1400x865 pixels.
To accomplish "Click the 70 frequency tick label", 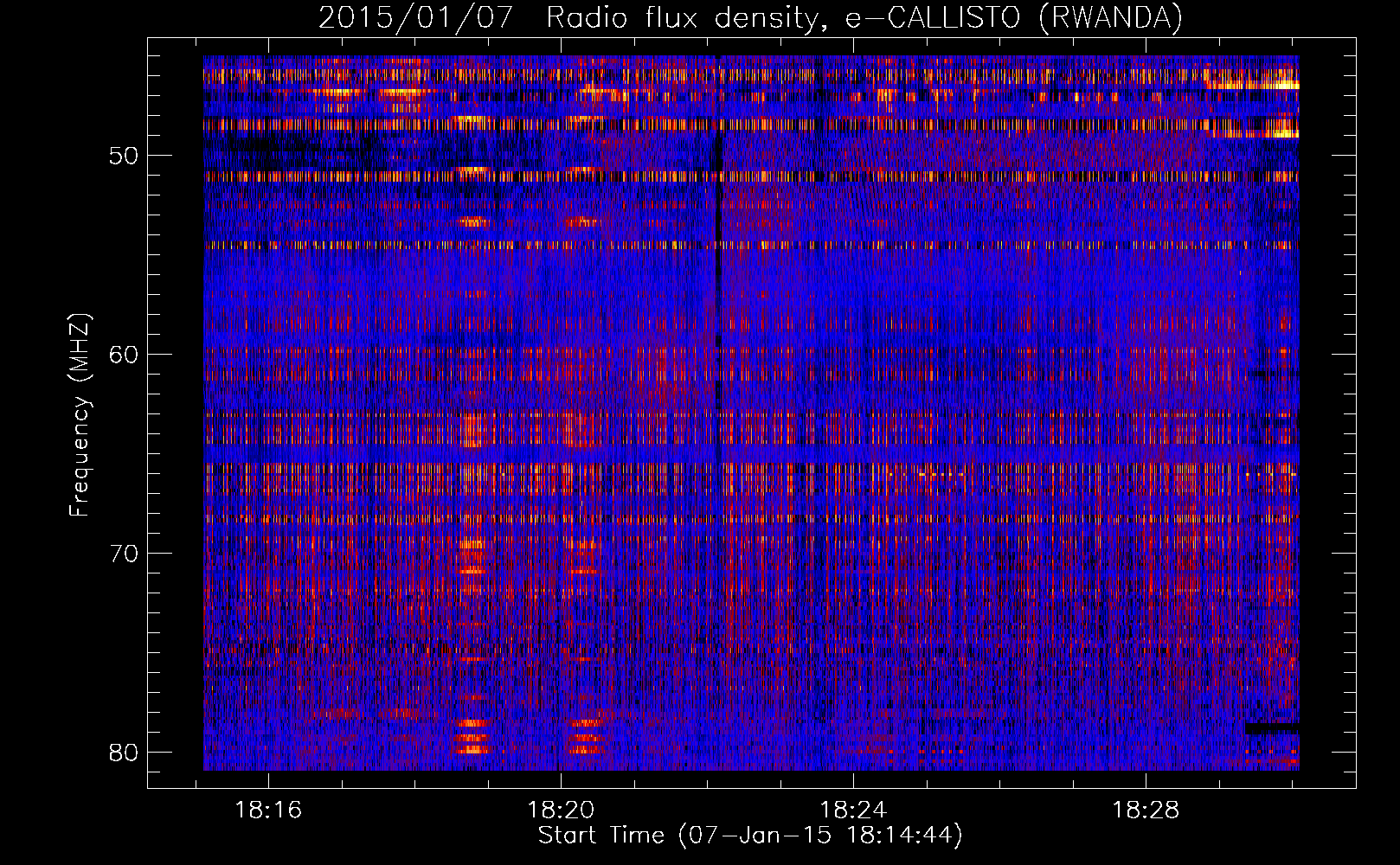I will click(125, 554).
